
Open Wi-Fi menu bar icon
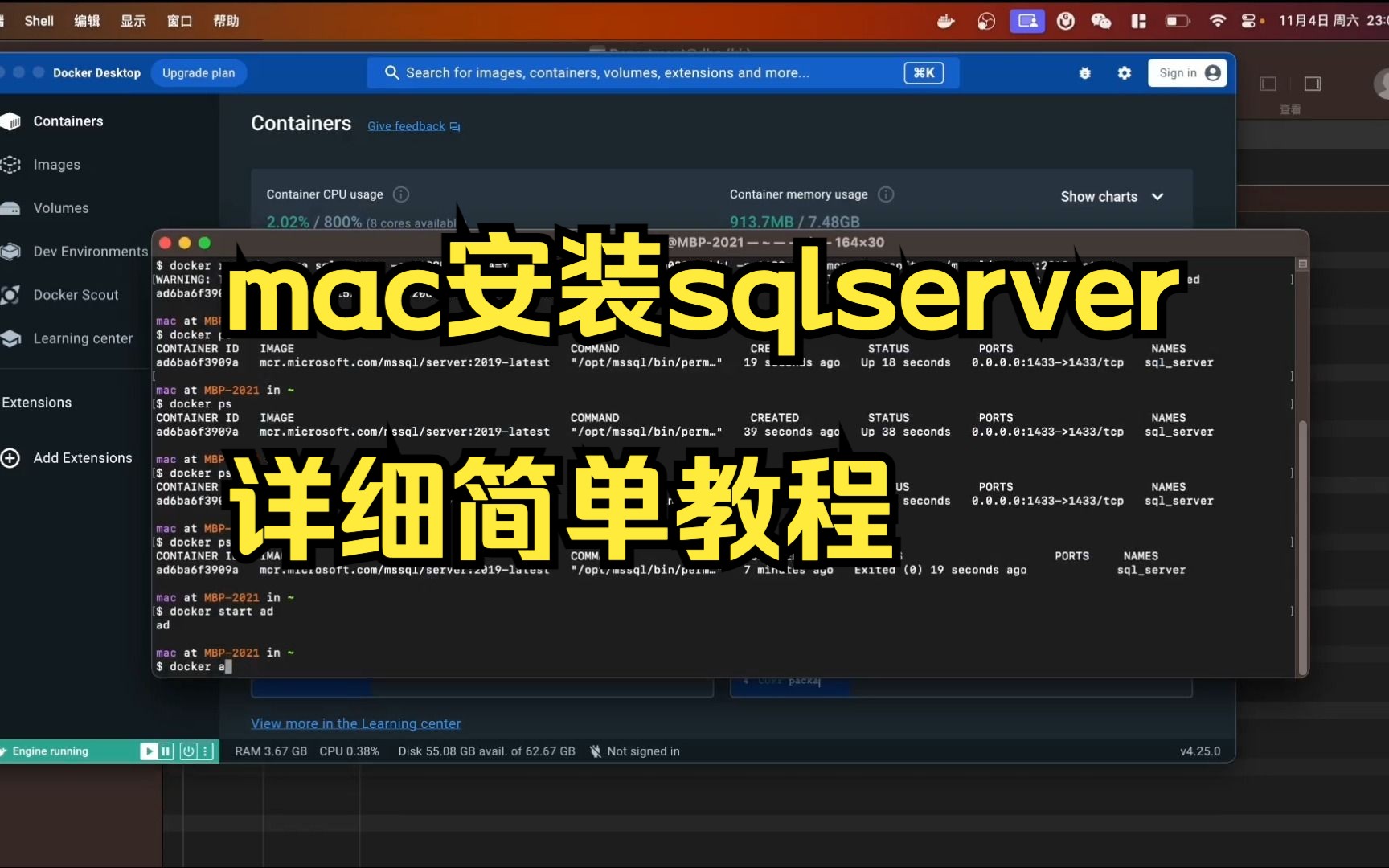tap(1217, 22)
